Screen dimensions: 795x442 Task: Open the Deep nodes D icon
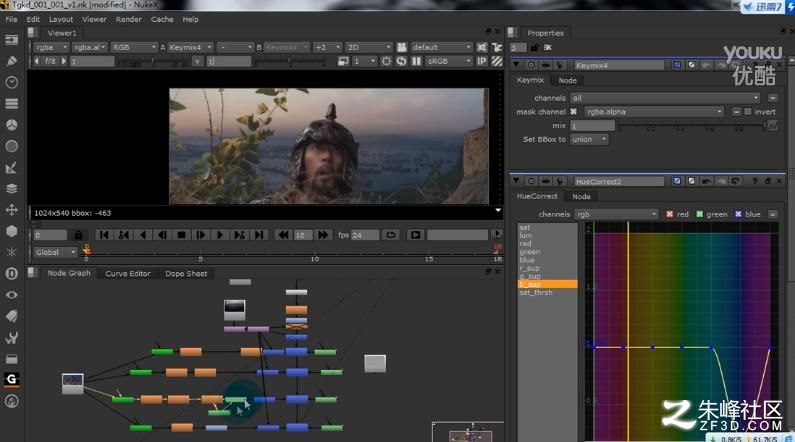point(11,274)
